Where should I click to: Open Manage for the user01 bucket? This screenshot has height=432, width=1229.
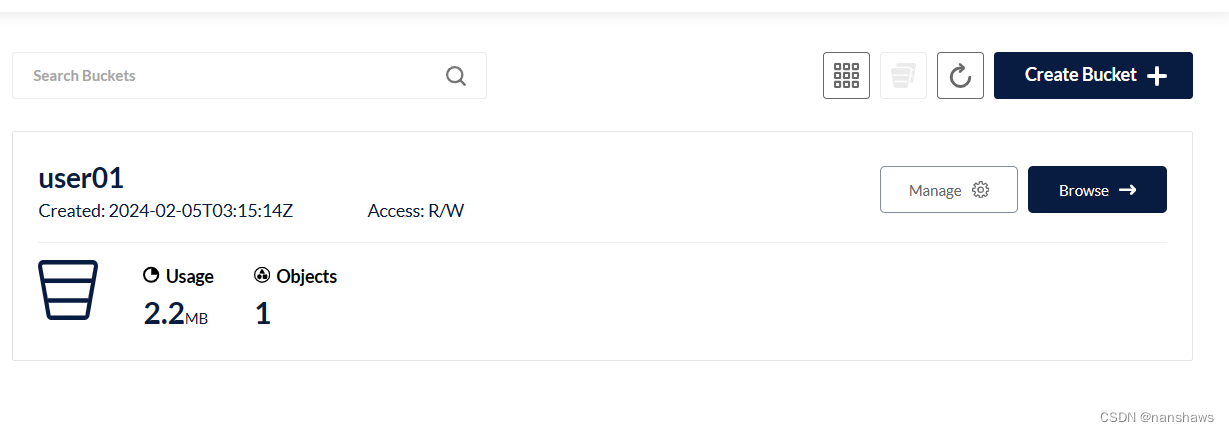948,190
